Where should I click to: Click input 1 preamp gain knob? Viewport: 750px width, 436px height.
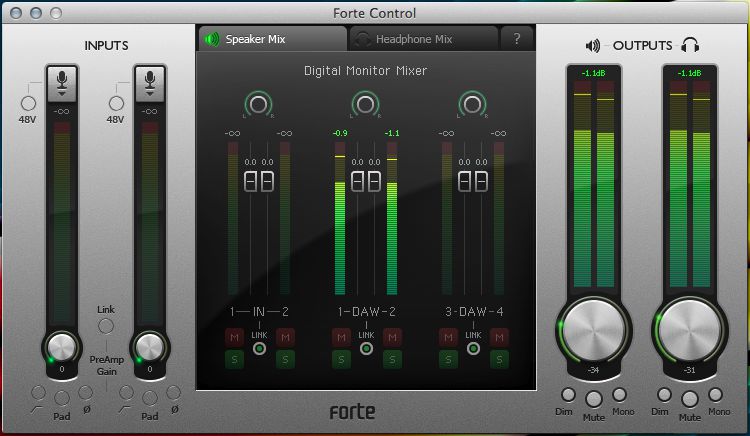(x=62, y=347)
